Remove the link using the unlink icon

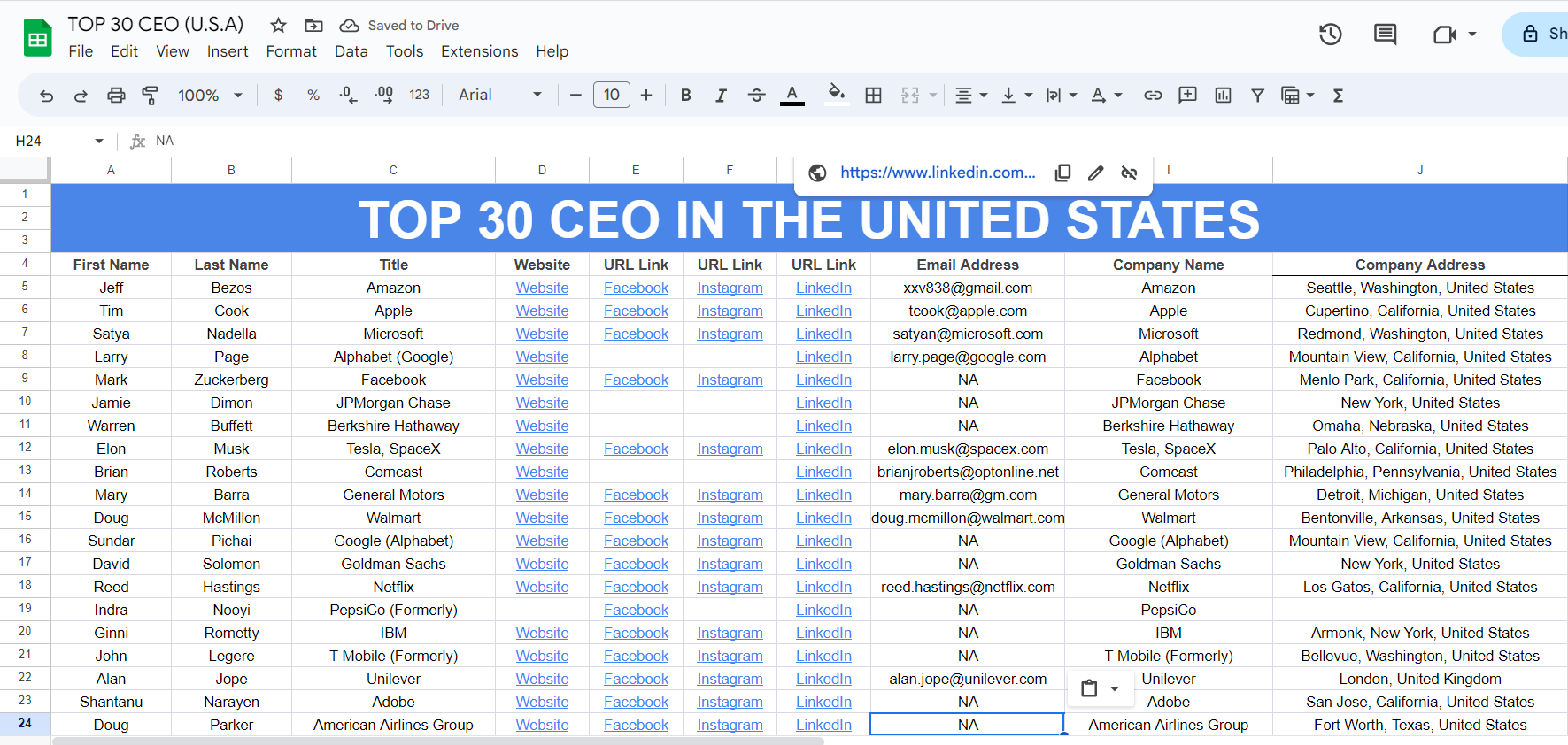coord(1129,173)
